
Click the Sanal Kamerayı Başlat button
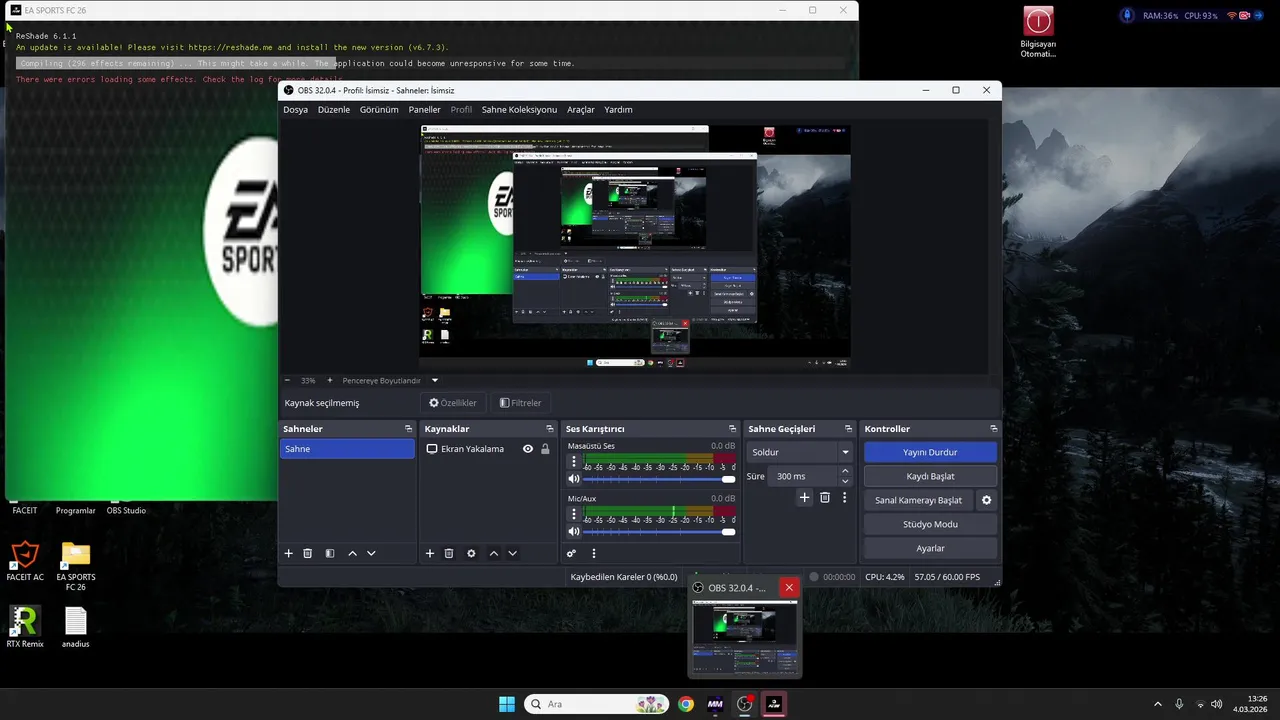coord(919,500)
